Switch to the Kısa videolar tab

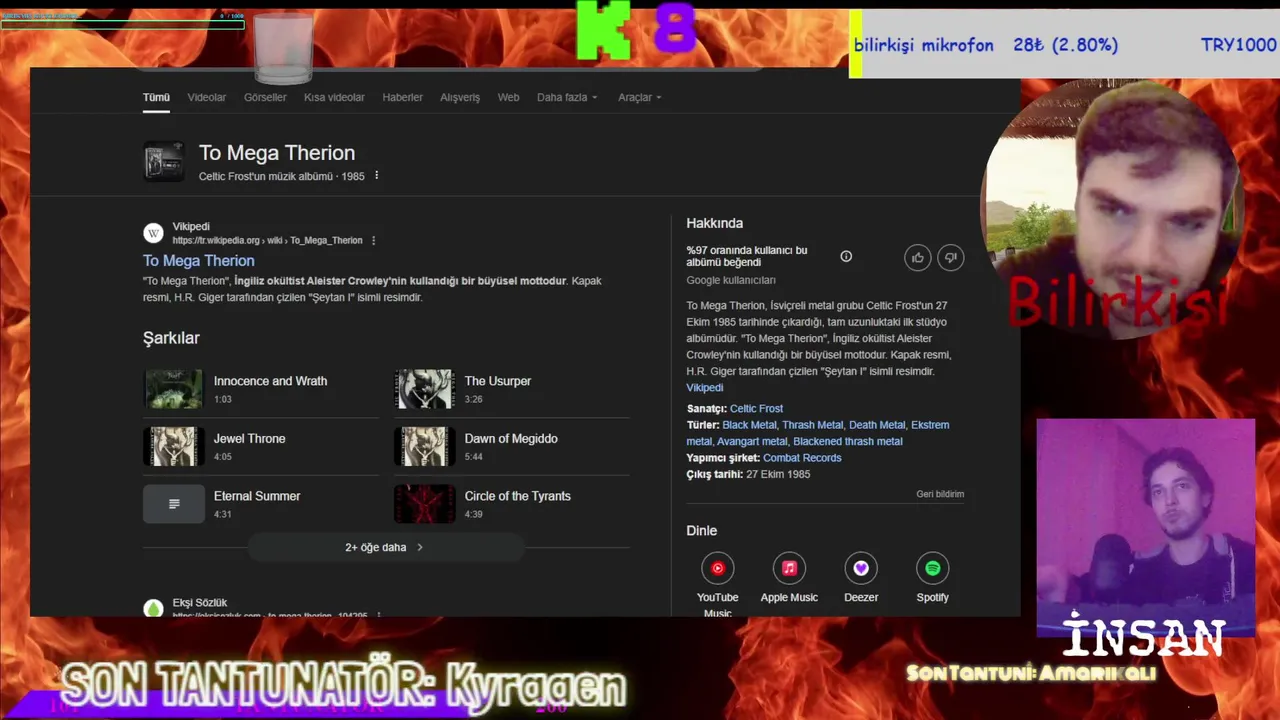pyautogui.click(x=334, y=97)
